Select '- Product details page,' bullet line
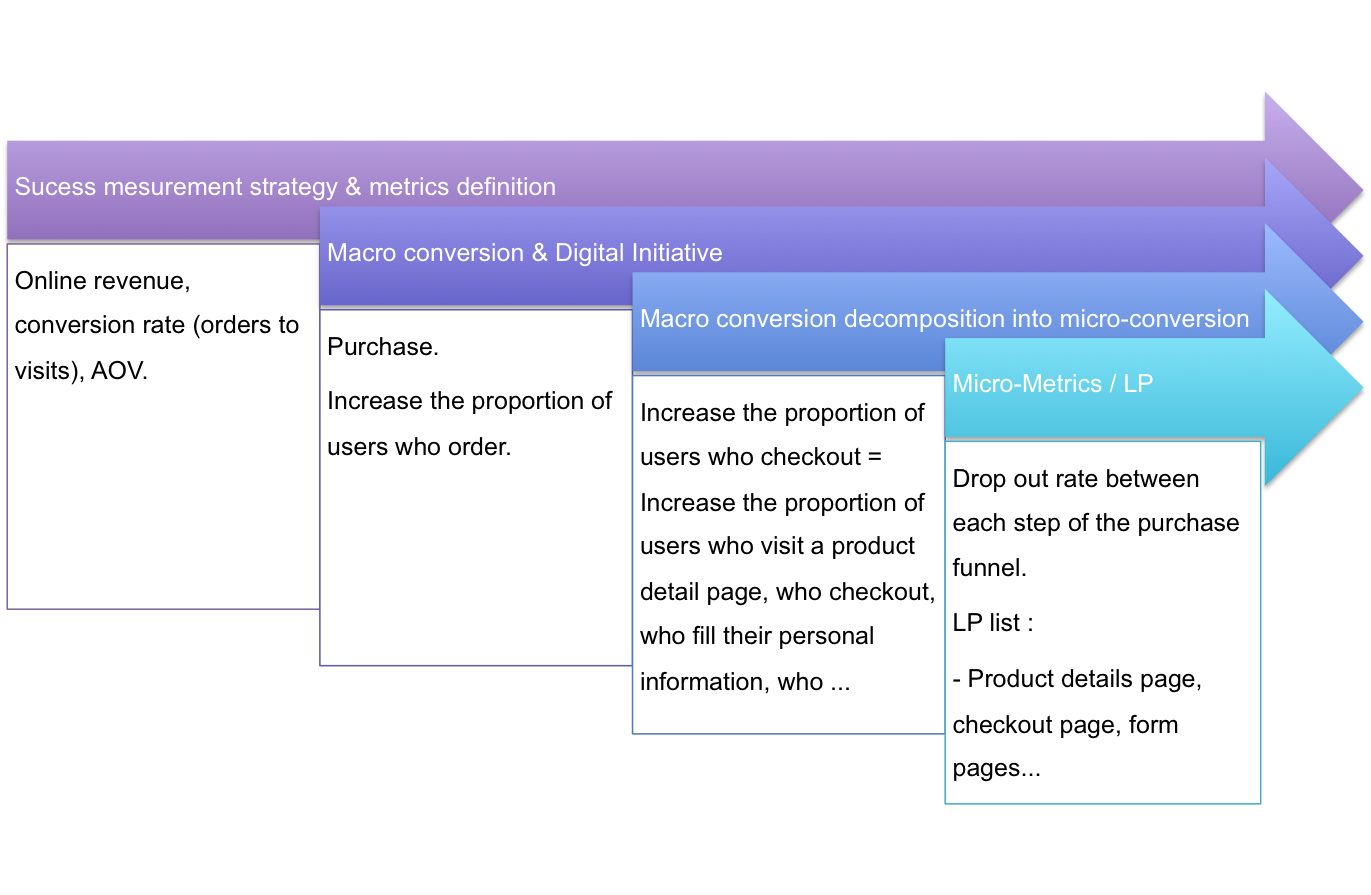This screenshot has height=895, width=1371. click(x=1077, y=679)
